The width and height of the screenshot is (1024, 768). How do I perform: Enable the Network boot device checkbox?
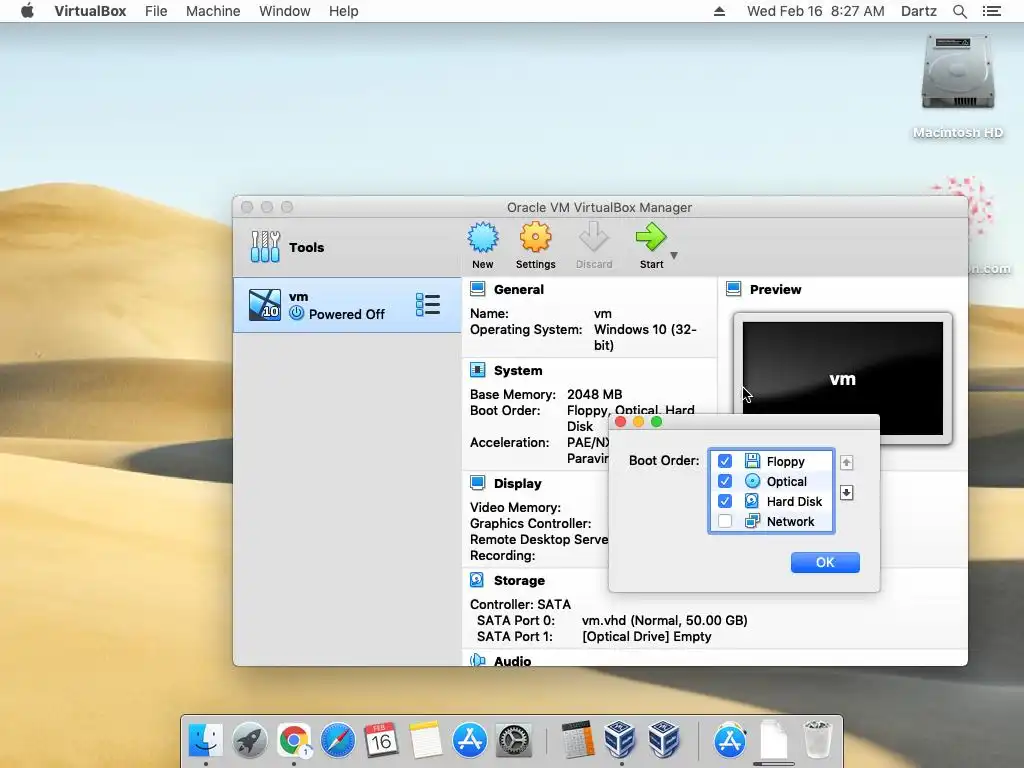(725, 521)
